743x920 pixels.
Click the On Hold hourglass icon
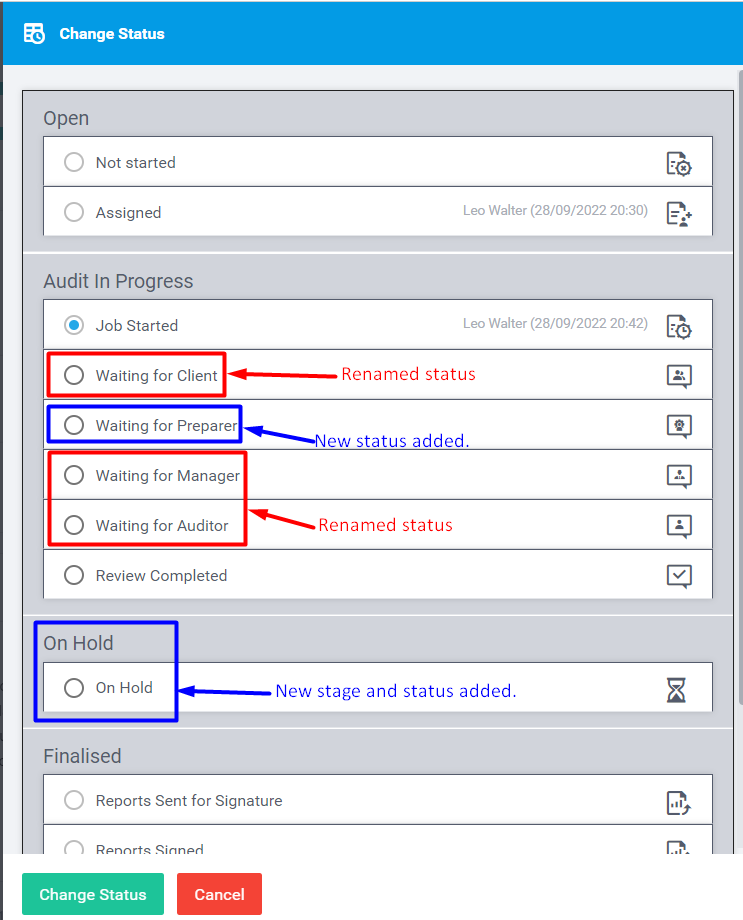pos(676,690)
